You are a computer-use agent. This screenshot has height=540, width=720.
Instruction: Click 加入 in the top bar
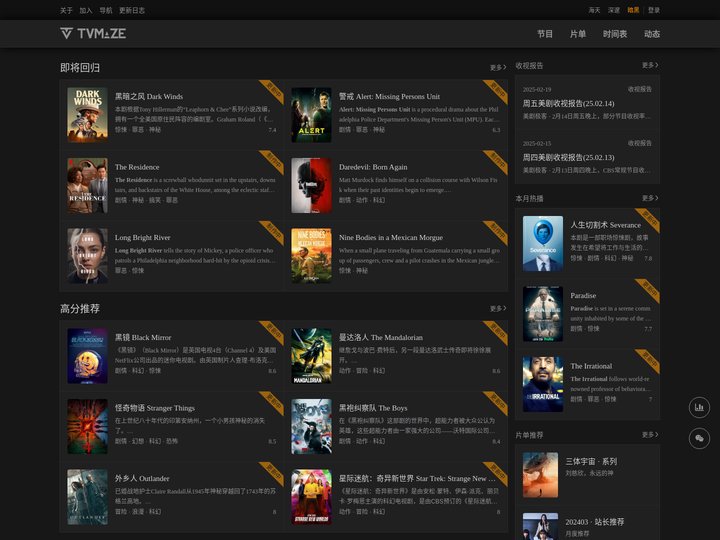point(86,10)
